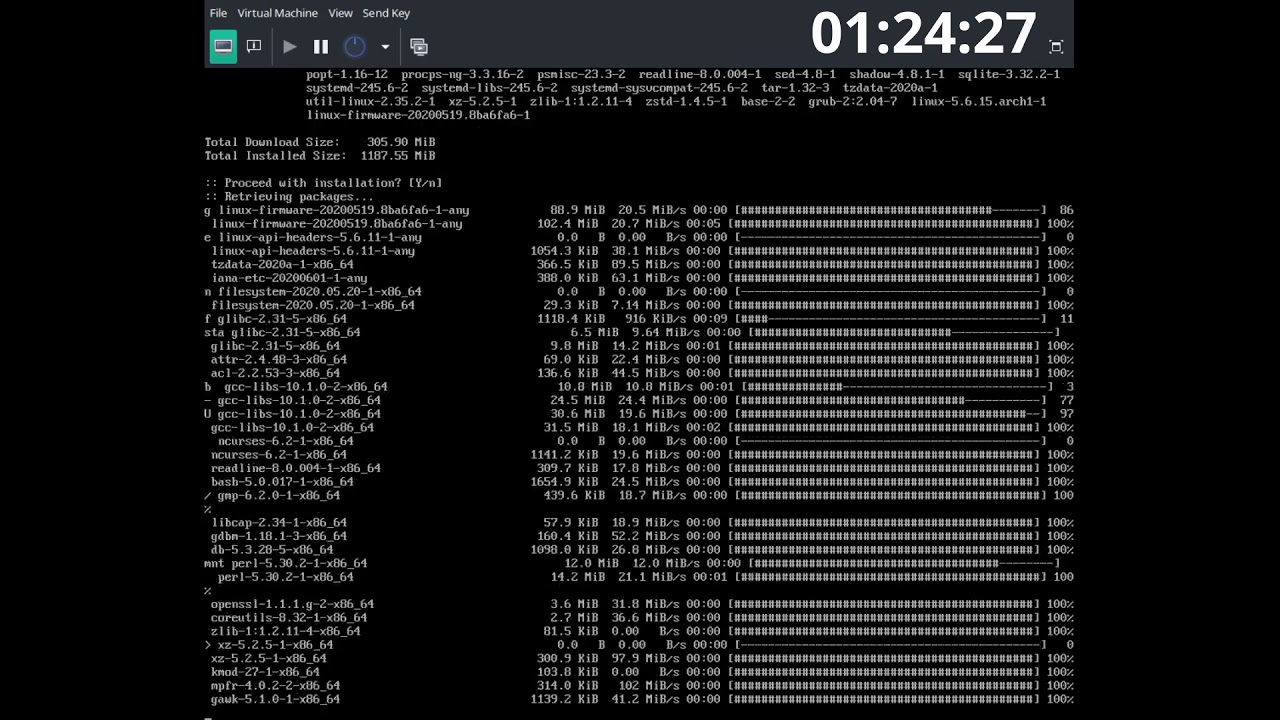
Task: Click the 'openssl-1.1.1.g-2-x86_64' download row
Action: click(642, 604)
